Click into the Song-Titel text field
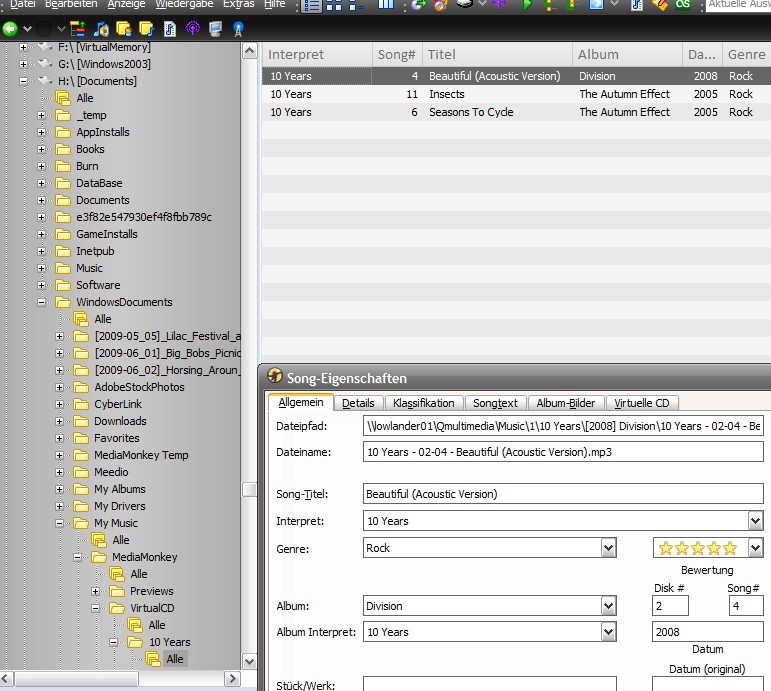This screenshot has width=771, height=691. tap(562, 494)
